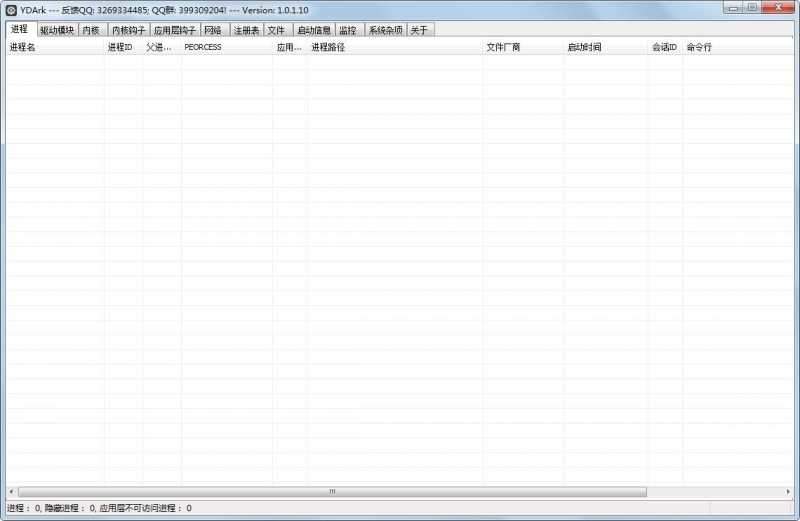This screenshot has height=521, width=800.
Task: Select the 内核钩子 tab
Action: coord(128,30)
